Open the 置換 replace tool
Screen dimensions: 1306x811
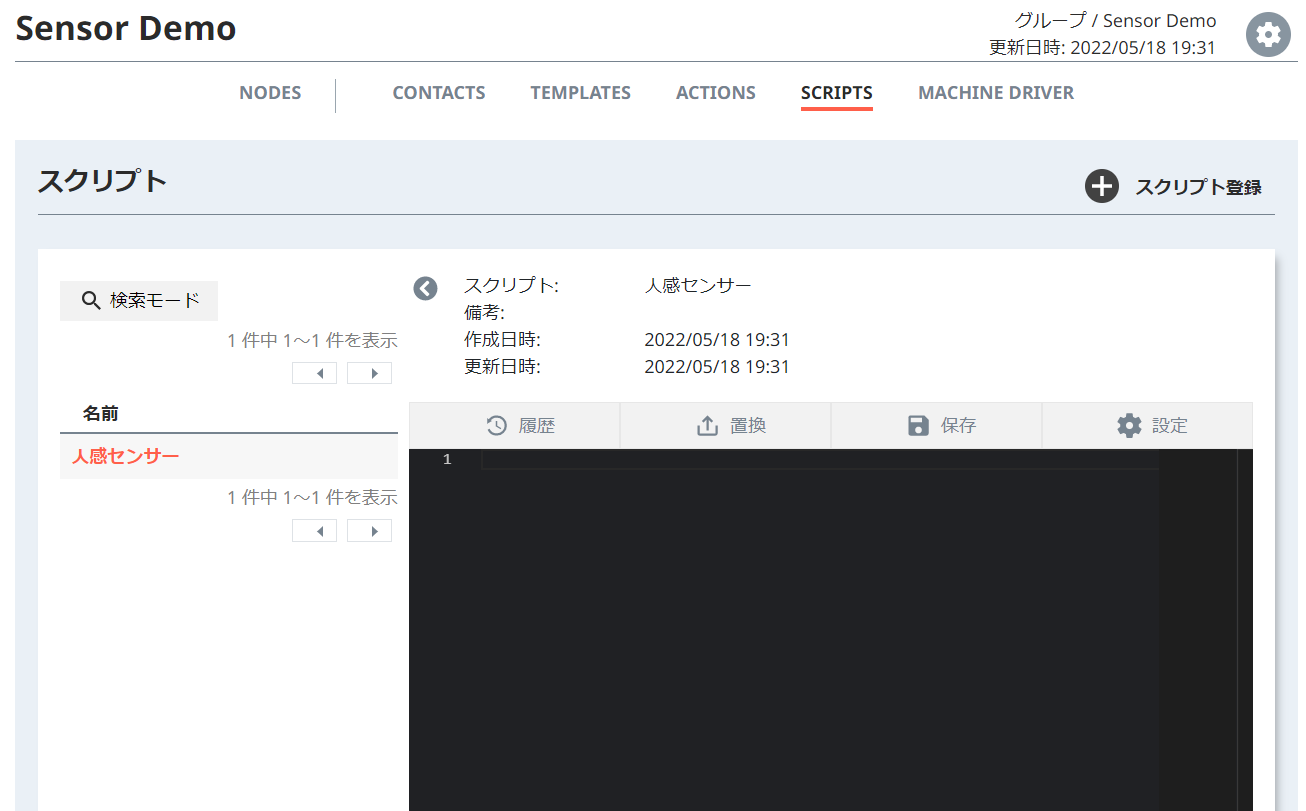pyautogui.click(x=707, y=425)
